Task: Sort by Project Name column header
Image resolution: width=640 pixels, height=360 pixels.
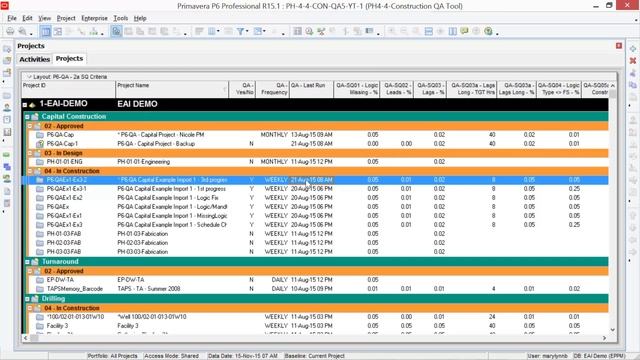Action: [172, 89]
